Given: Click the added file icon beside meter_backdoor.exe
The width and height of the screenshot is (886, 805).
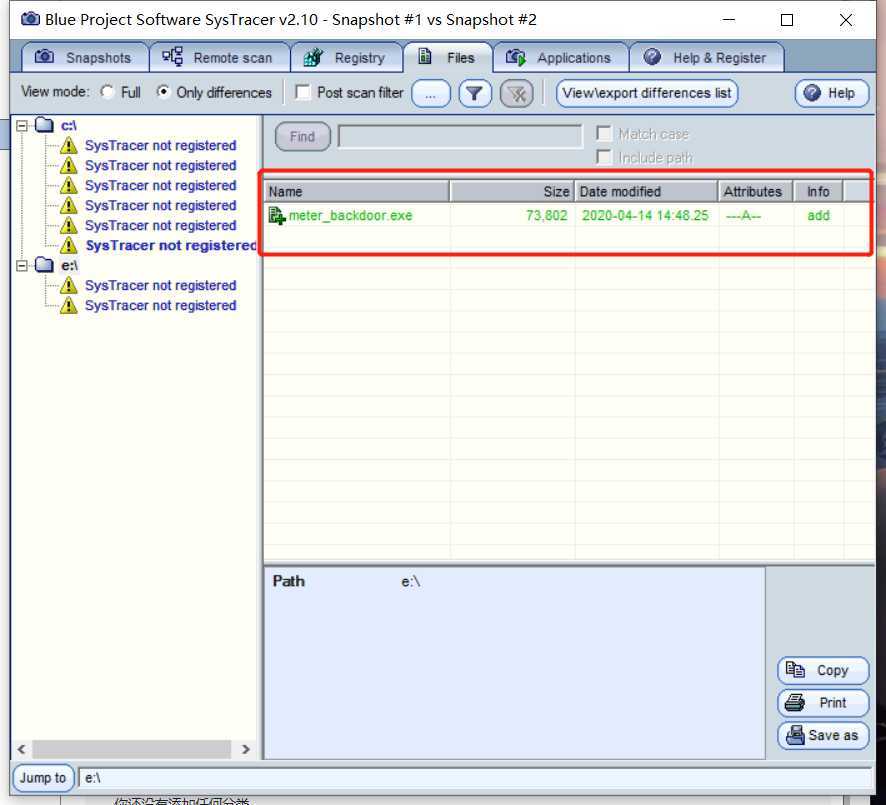Looking at the screenshot, I should click(x=277, y=215).
